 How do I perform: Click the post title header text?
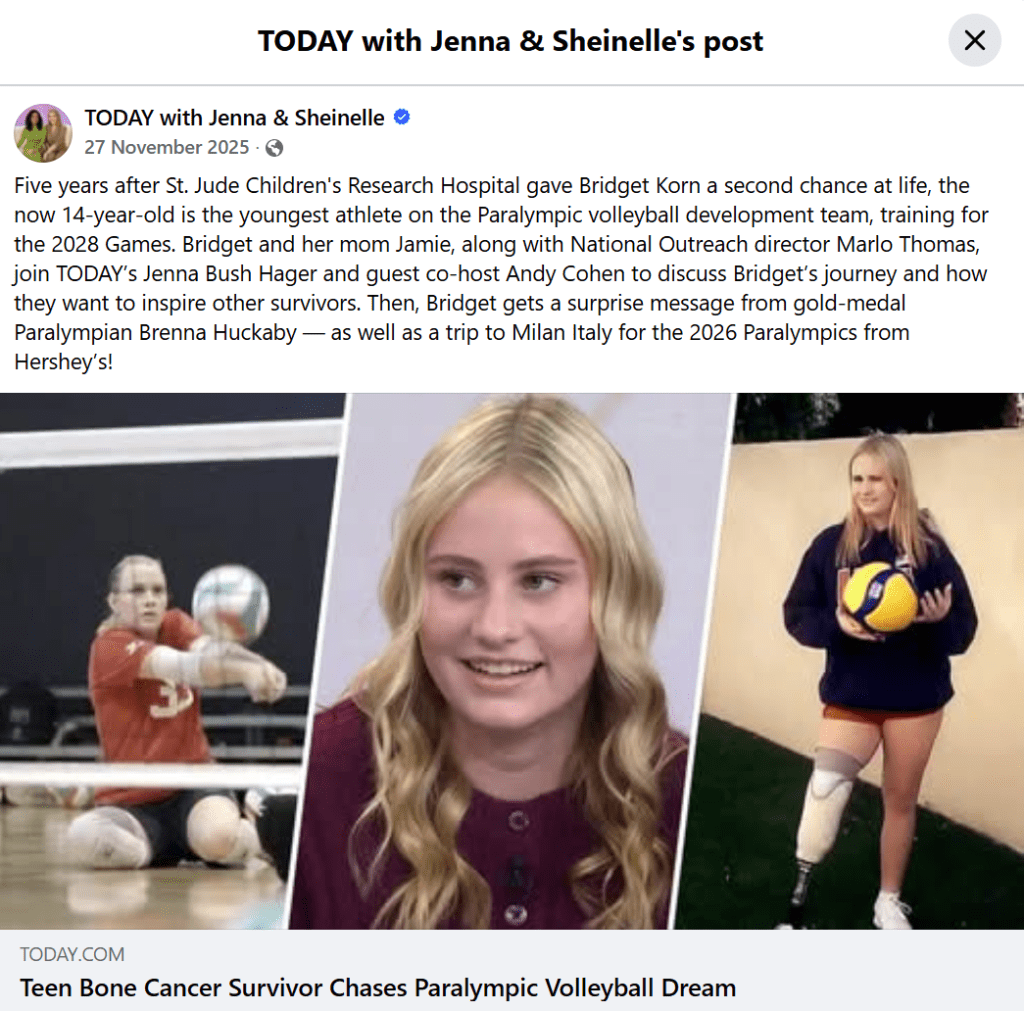coord(510,40)
